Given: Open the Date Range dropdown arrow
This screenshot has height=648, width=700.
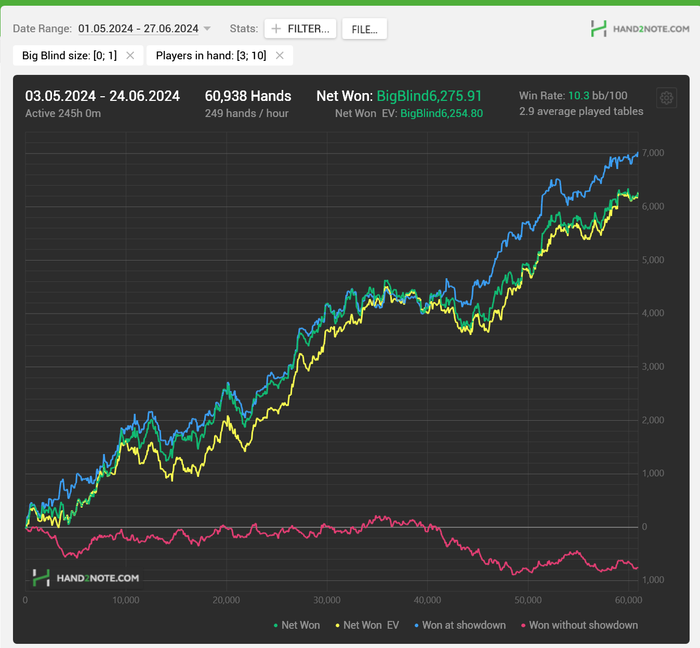Looking at the screenshot, I should pyautogui.click(x=207, y=29).
